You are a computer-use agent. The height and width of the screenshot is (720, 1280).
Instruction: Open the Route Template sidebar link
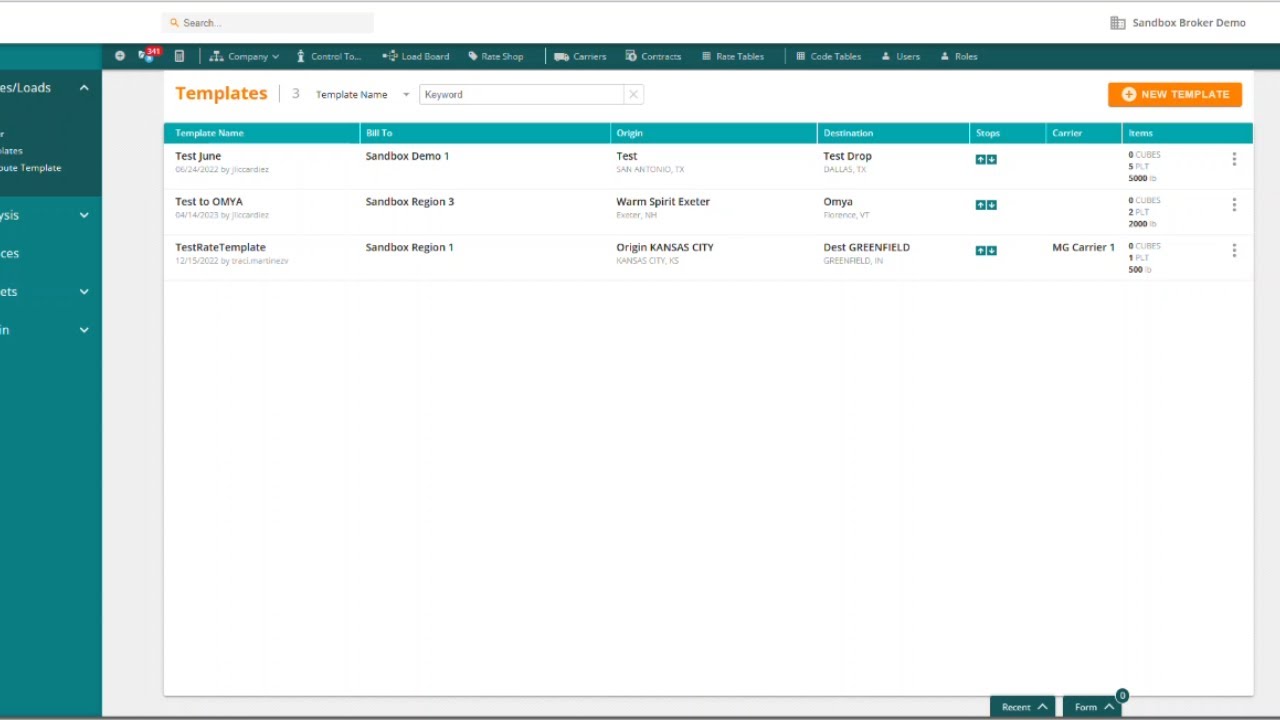31,168
